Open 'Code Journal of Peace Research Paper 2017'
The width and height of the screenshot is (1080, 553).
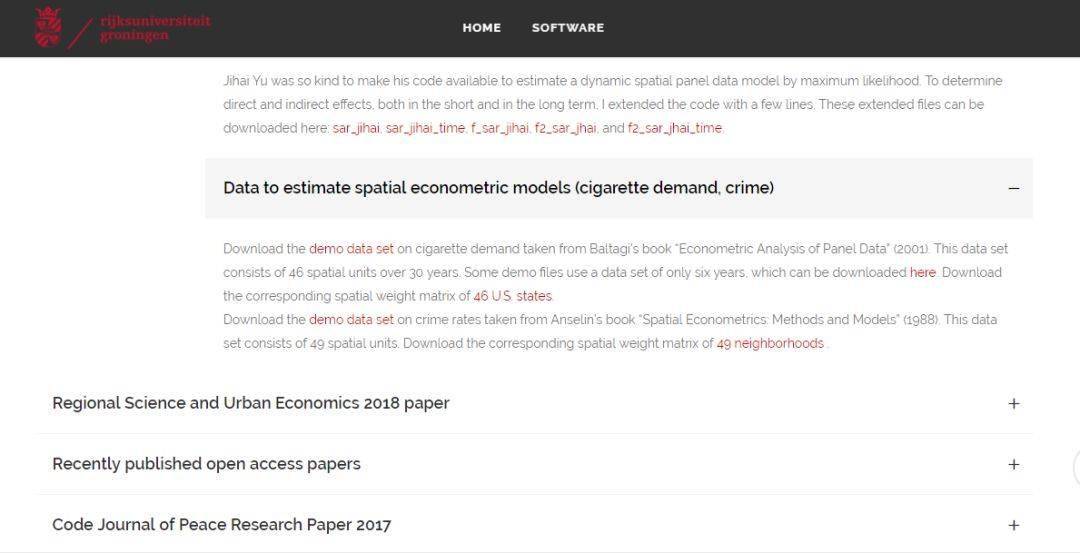pyautogui.click(x=221, y=525)
